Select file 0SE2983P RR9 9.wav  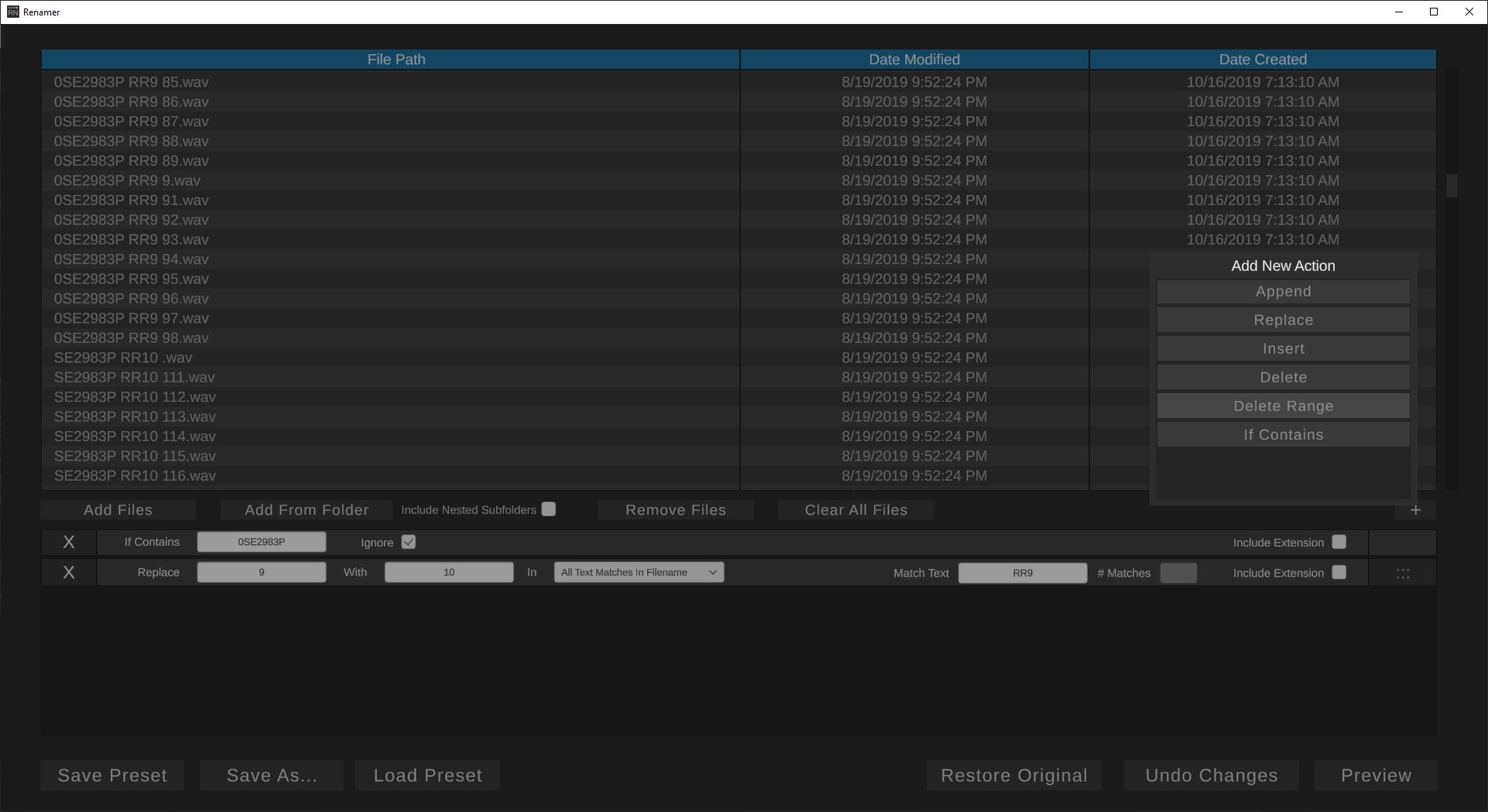(126, 180)
